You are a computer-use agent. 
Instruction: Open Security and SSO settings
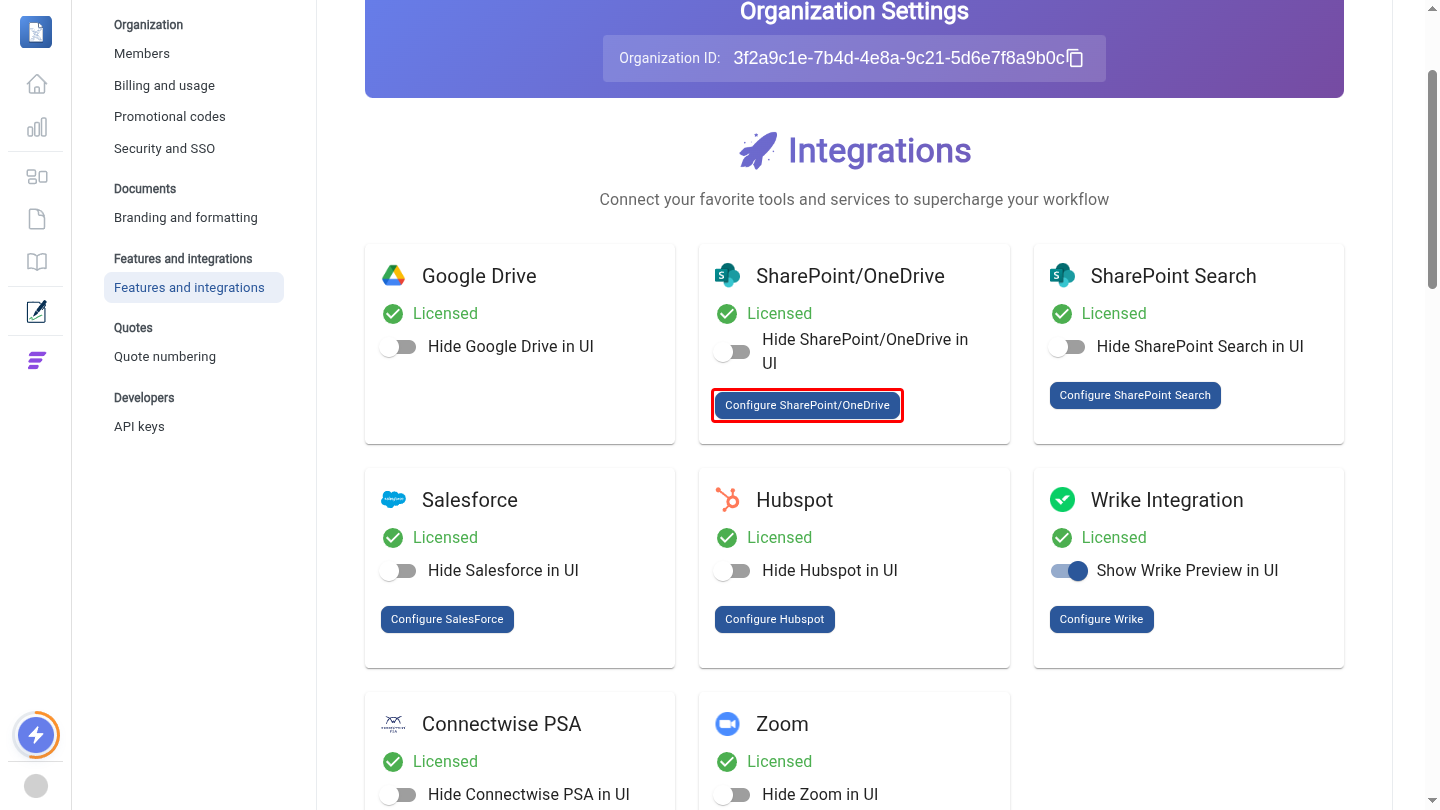(x=164, y=149)
